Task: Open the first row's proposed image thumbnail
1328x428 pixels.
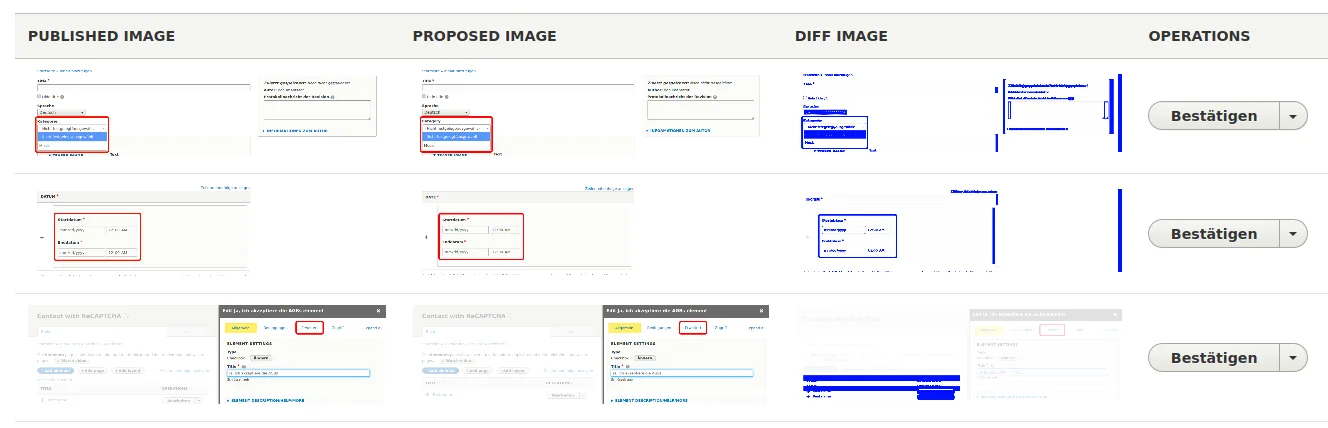Action: [590, 111]
